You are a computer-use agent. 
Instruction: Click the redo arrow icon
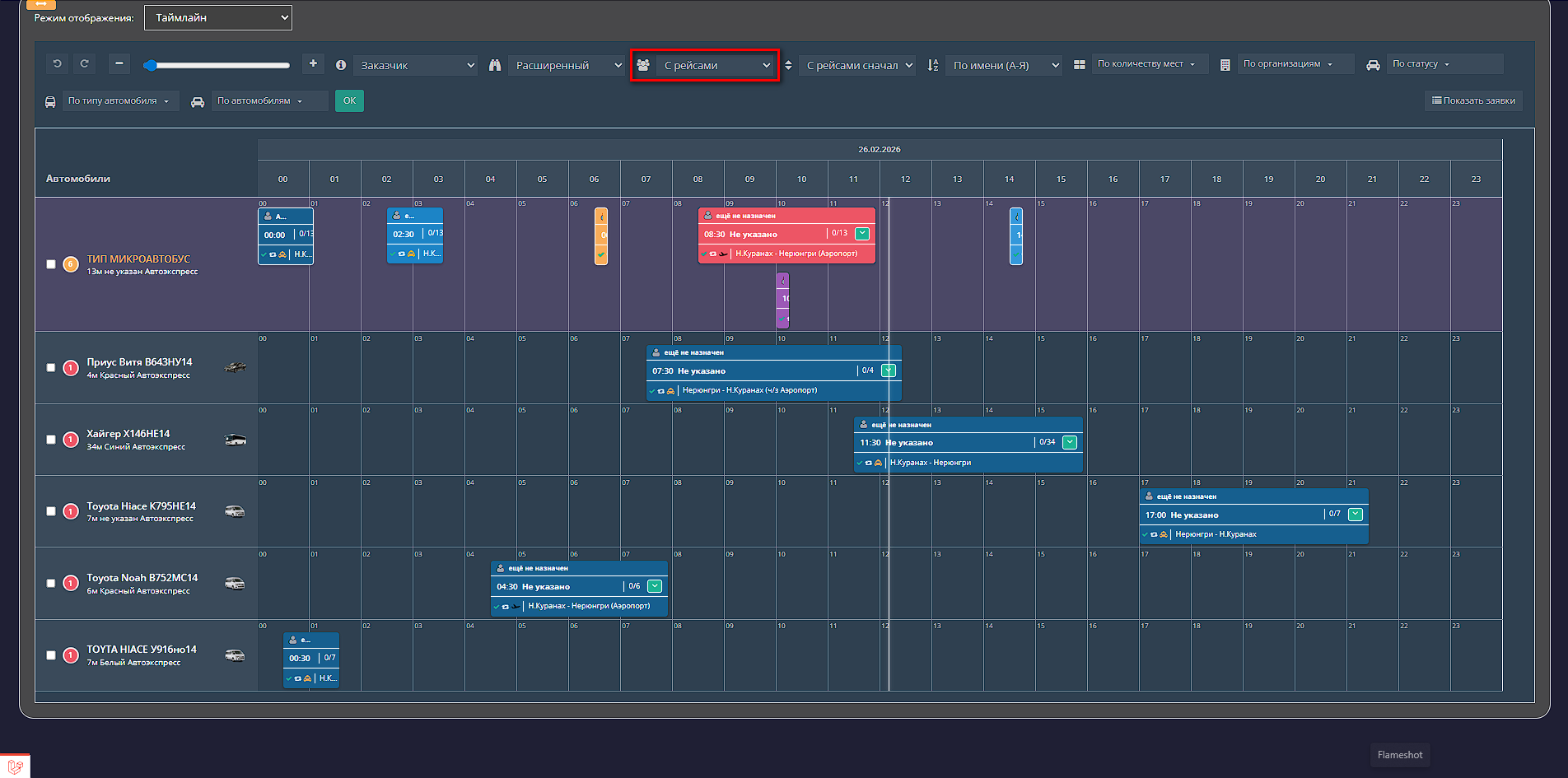click(84, 64)
